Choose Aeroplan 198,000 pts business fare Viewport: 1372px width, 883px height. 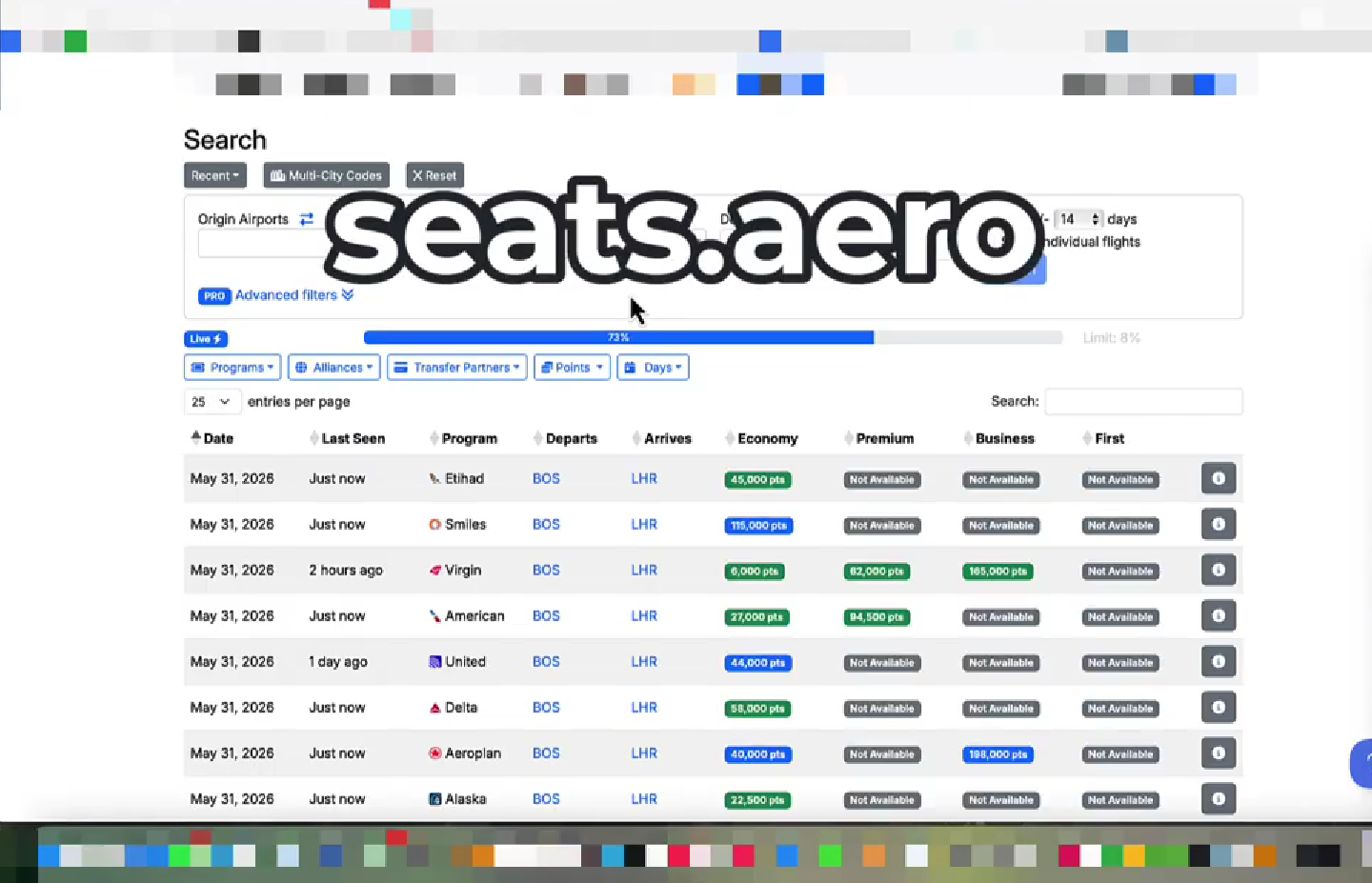click(x=998, y=754)
